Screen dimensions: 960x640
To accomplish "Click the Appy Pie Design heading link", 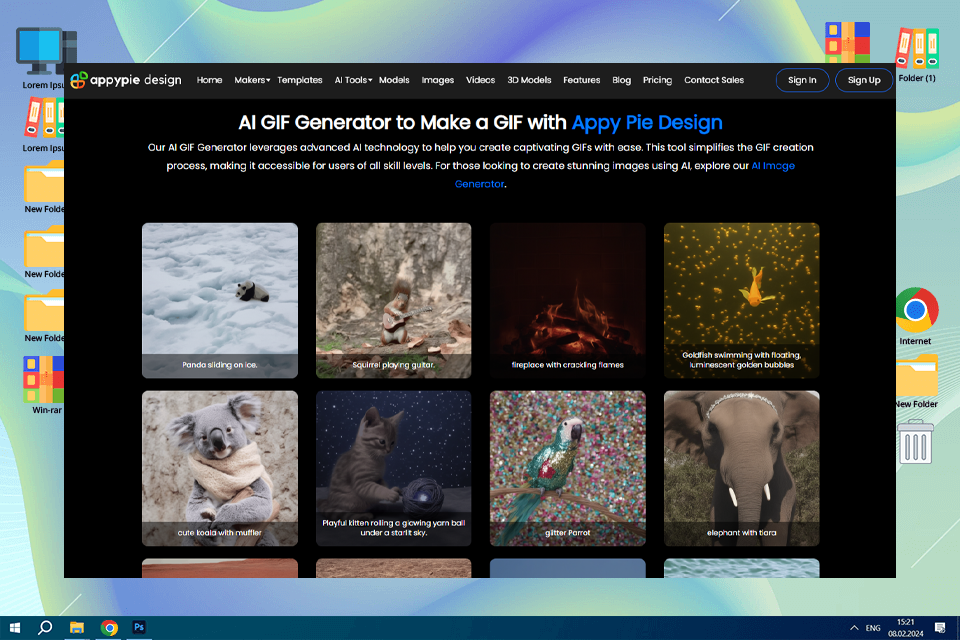I will pos(647,122).
